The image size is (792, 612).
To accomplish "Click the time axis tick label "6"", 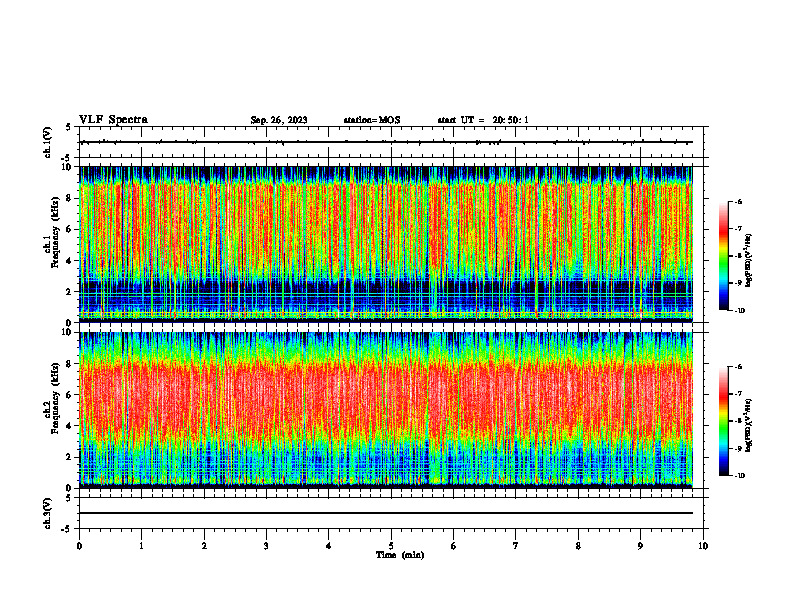I will click(454, 546).
